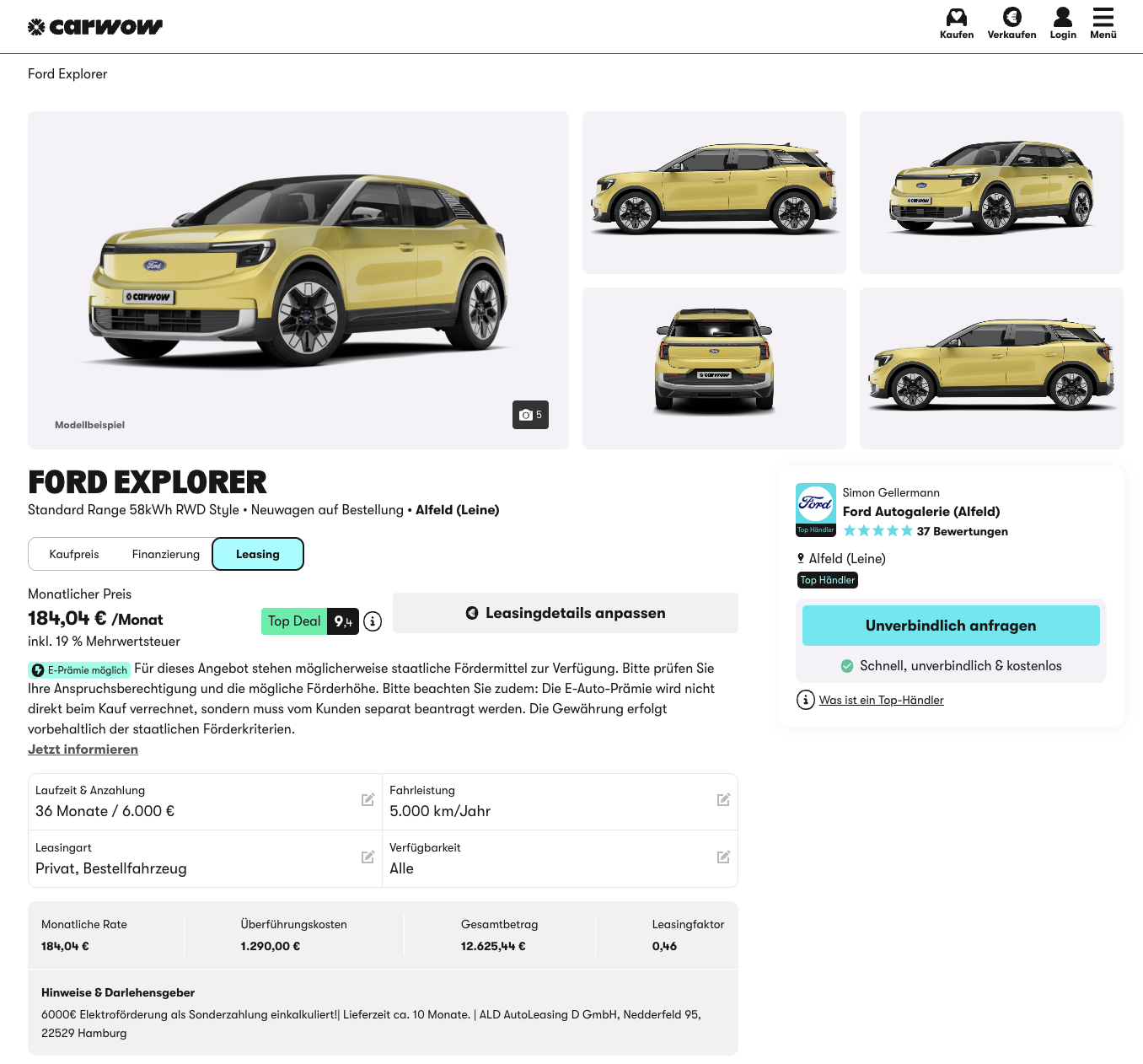This screenshot has height=1064, width=1143.
Task: Edit Laufzeit & Anzahlung pencil icon
Action: 368,800
